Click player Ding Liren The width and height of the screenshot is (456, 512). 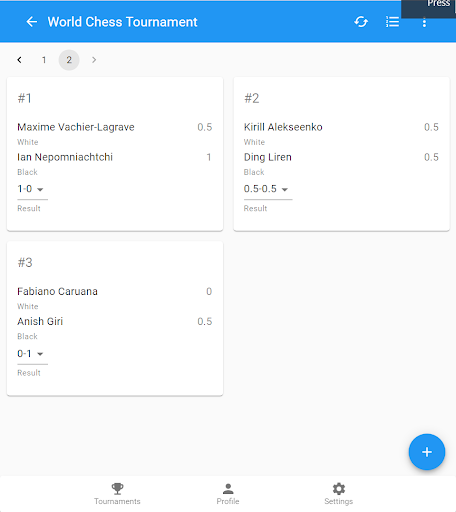coord(268,157)
